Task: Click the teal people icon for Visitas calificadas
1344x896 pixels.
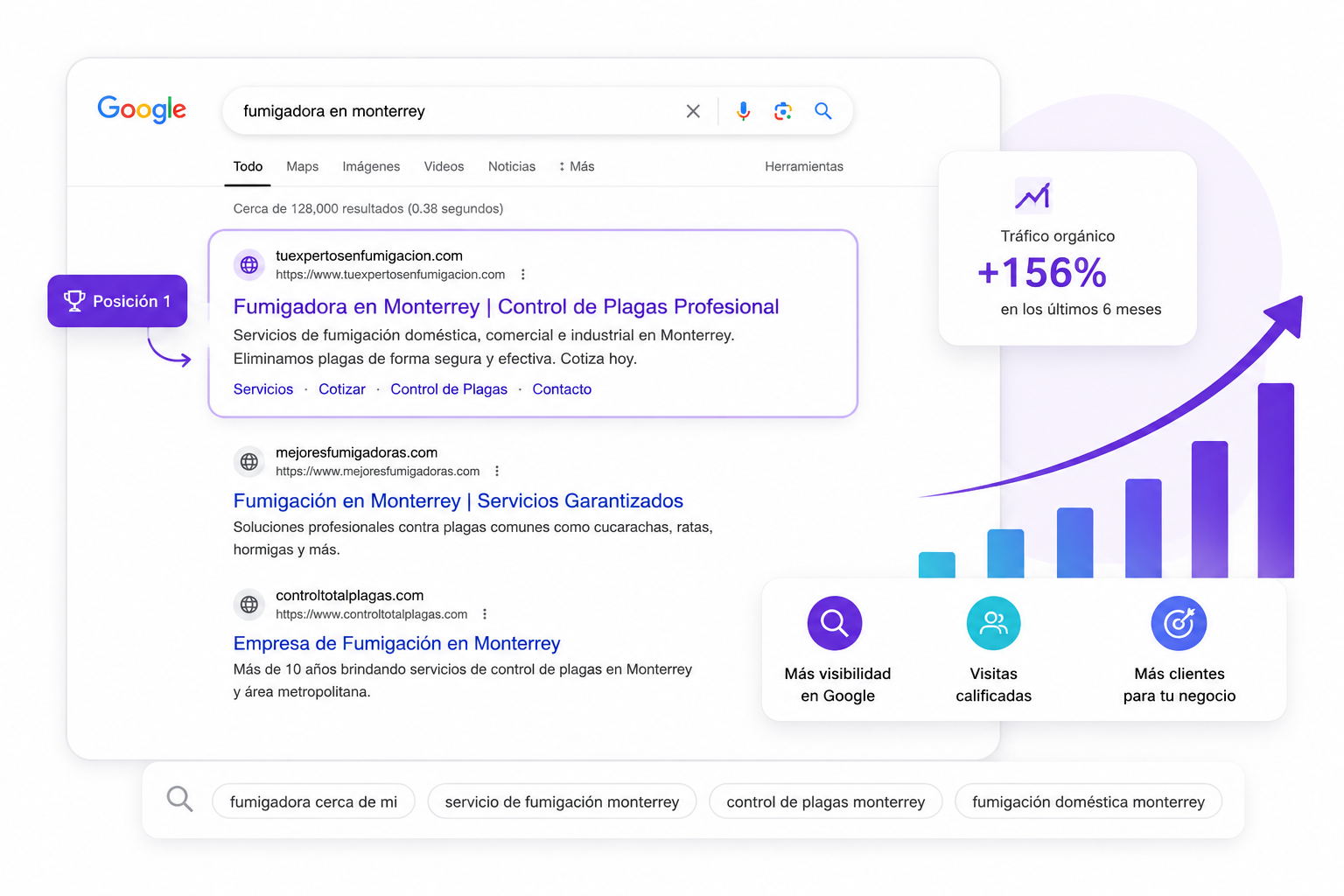Action: (x=994, y=623)
